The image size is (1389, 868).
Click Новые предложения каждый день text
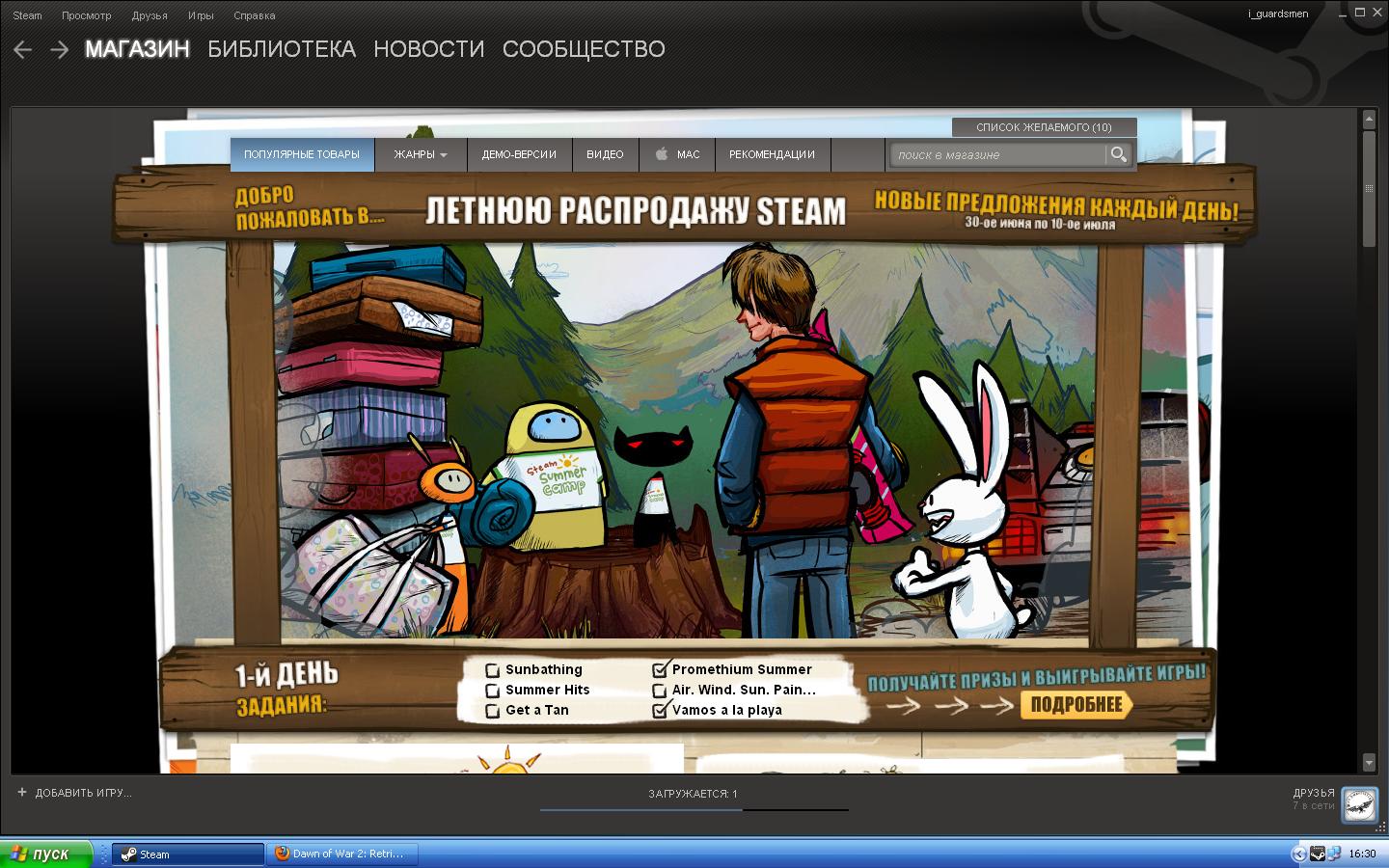[1056, 204]
